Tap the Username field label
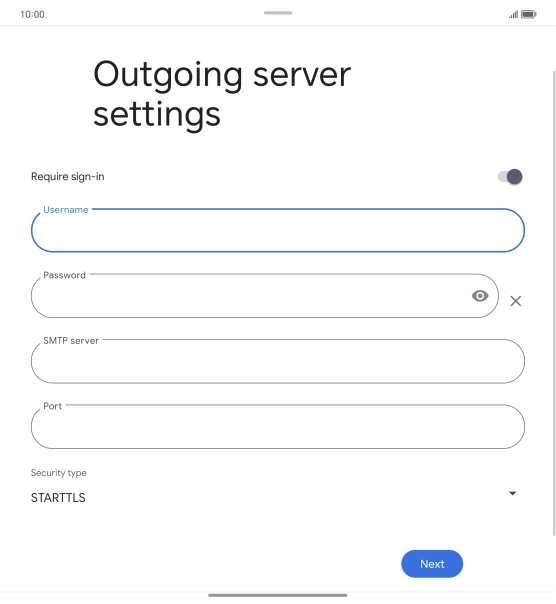 coord(66,210)
